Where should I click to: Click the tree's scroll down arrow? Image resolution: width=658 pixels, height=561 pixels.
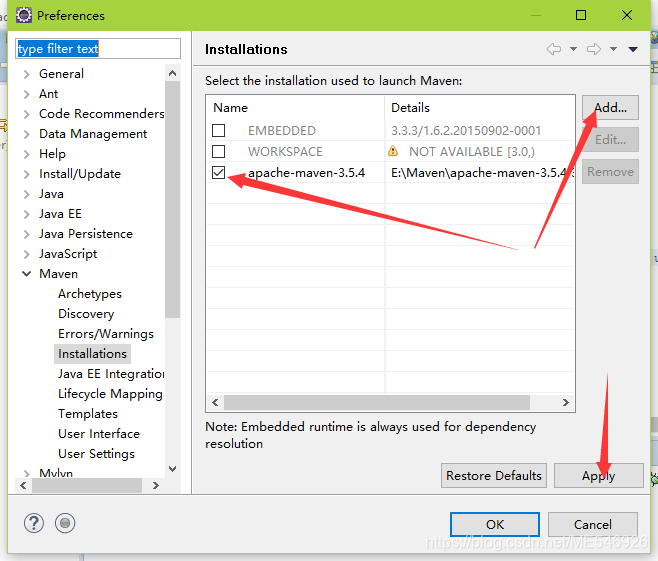172,469
